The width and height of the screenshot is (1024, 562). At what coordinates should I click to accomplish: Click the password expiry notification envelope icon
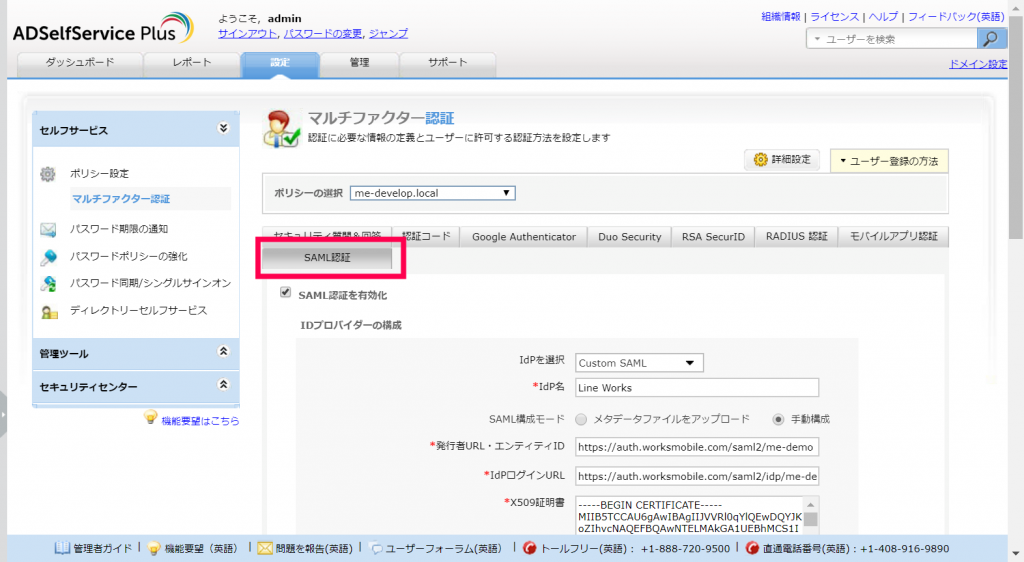(x=48, y=229)
